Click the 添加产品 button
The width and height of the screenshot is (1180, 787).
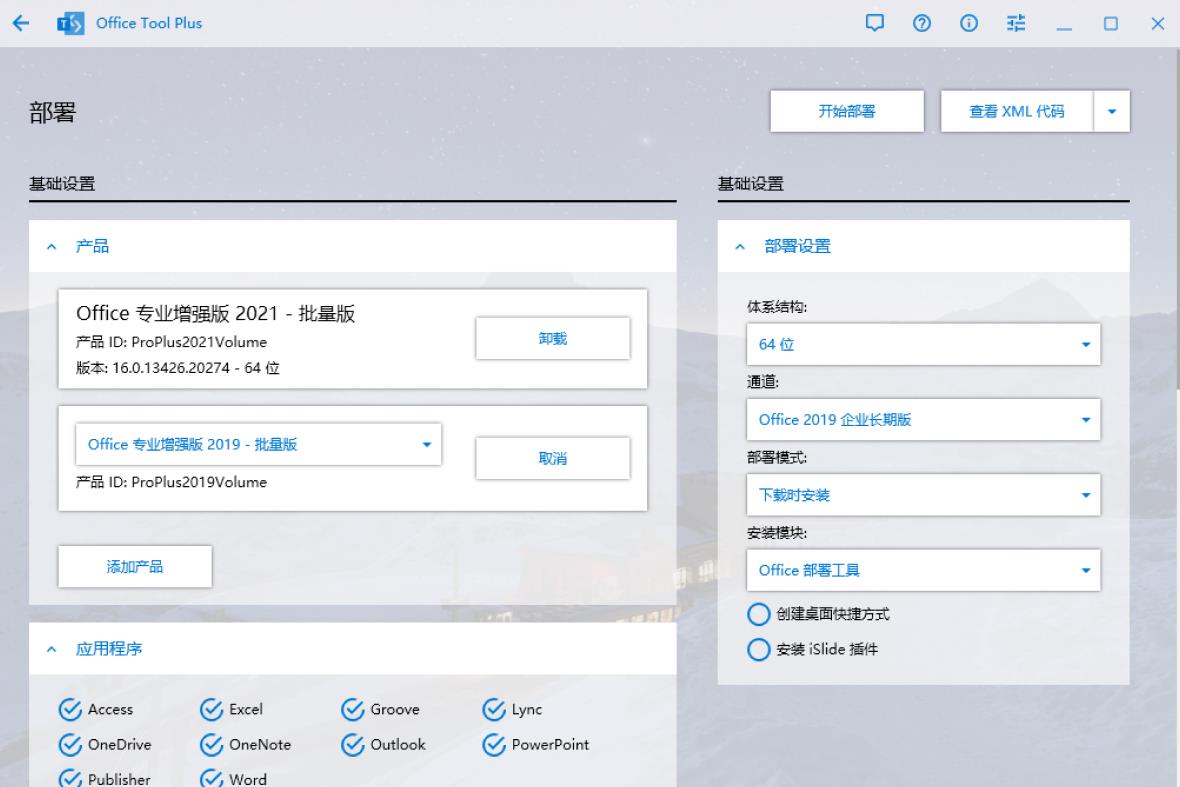click(x=135, y=567)
